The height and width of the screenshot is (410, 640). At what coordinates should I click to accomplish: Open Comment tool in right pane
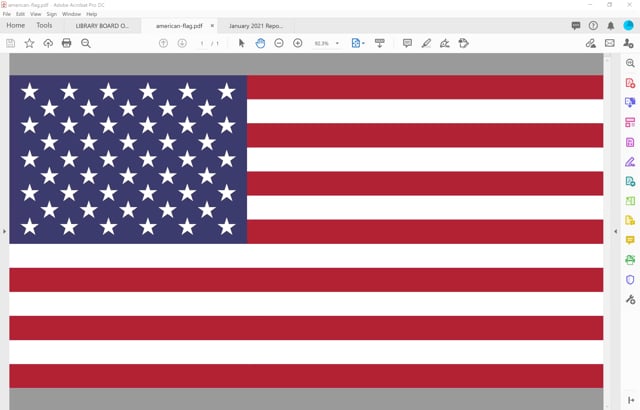coord(630,240)
